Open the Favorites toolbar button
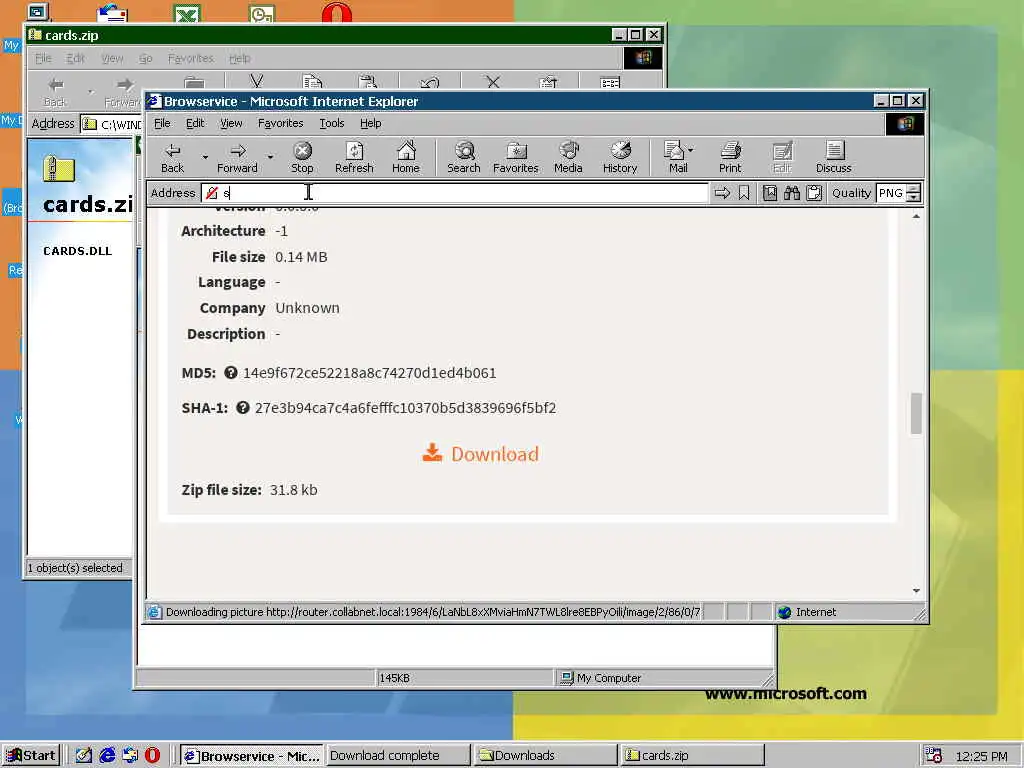Screen dimensions: 1024x768 (516, 158)
